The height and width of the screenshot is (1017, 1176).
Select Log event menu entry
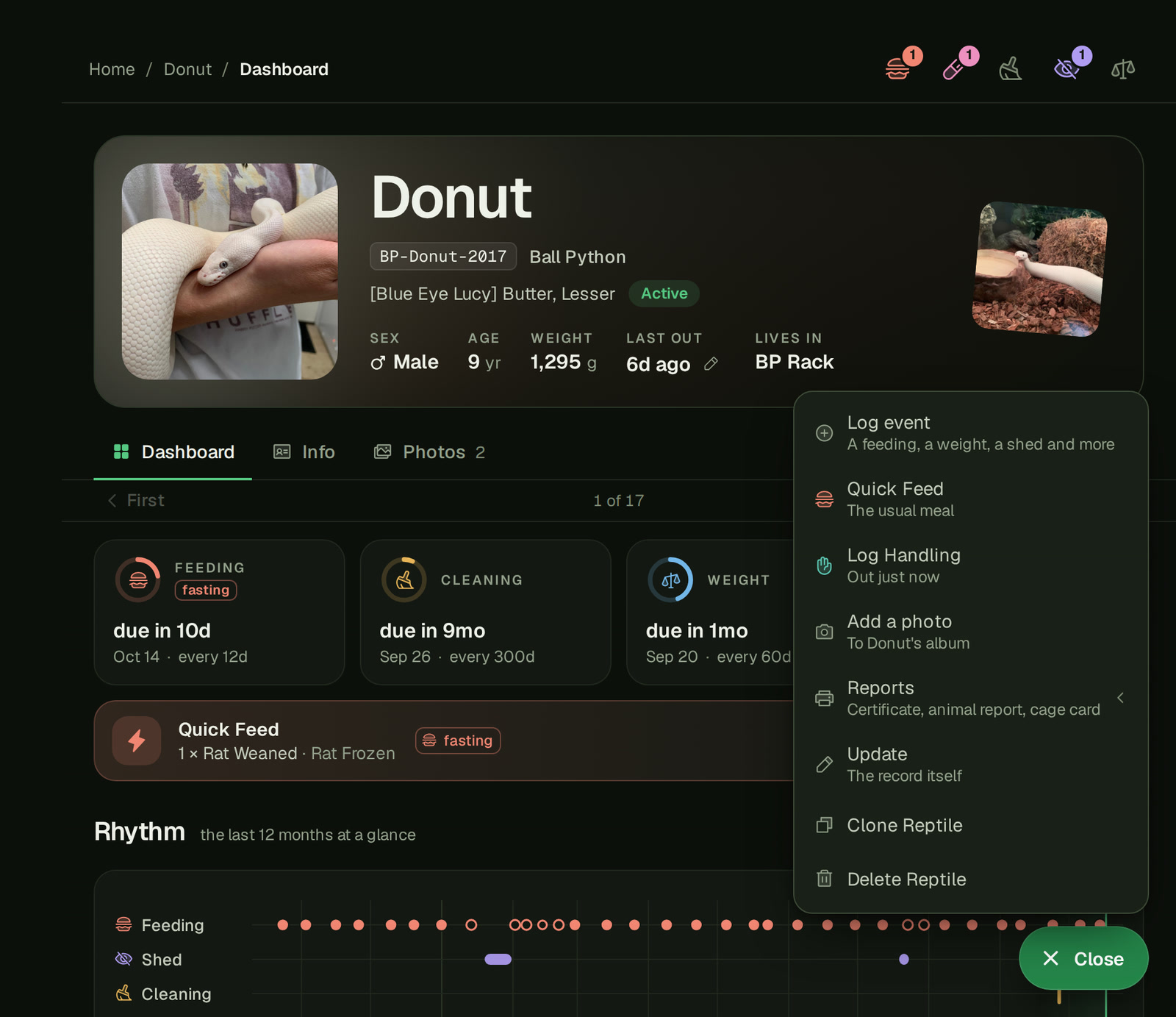coord(971,433)
